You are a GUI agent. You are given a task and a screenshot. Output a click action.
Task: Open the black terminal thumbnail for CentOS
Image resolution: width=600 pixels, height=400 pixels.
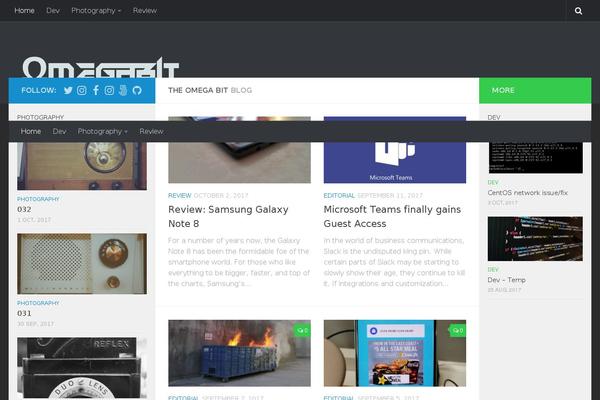tap(535, 158)
